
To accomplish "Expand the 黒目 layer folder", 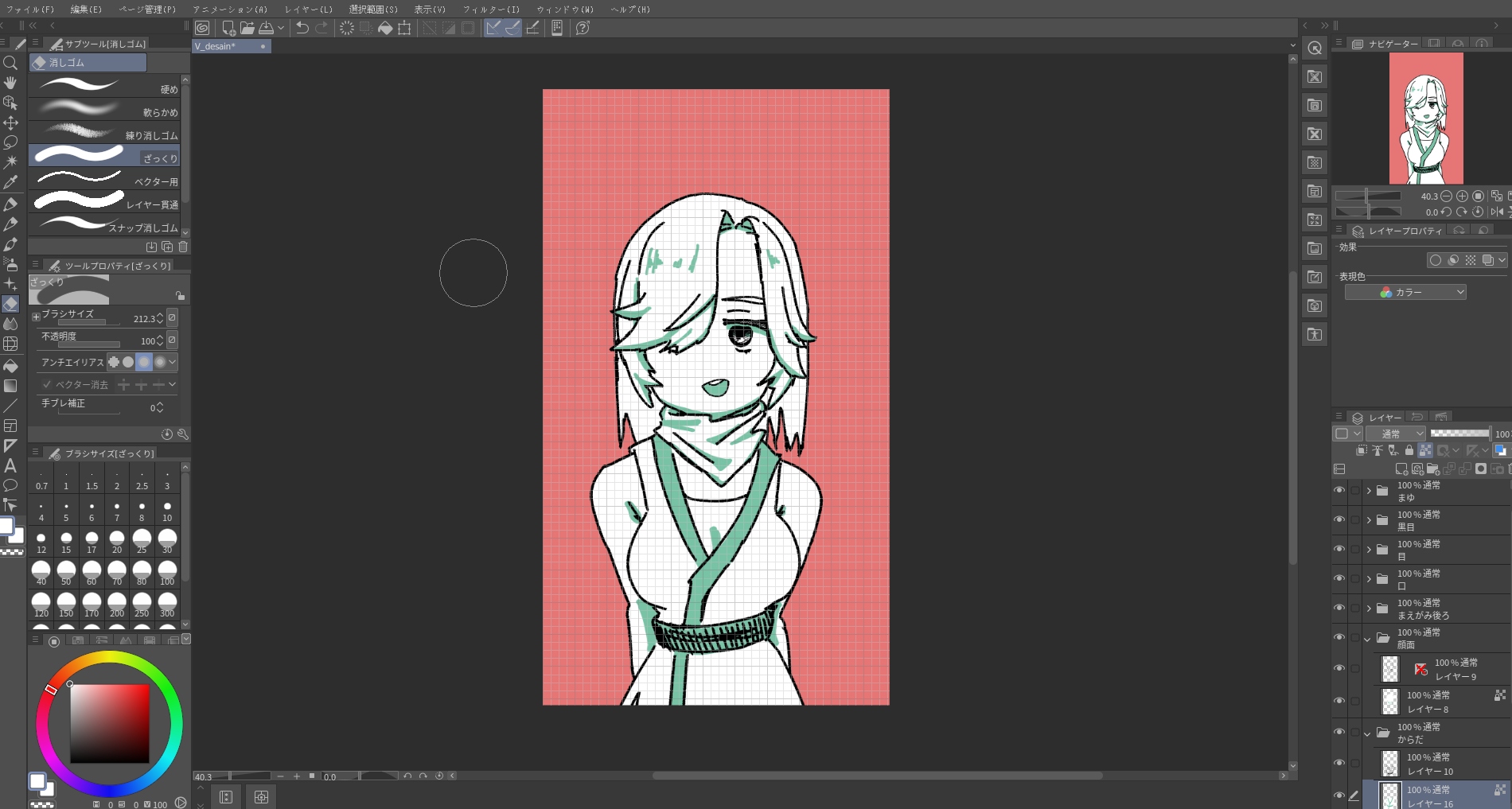I will [x=1367, y=519].
